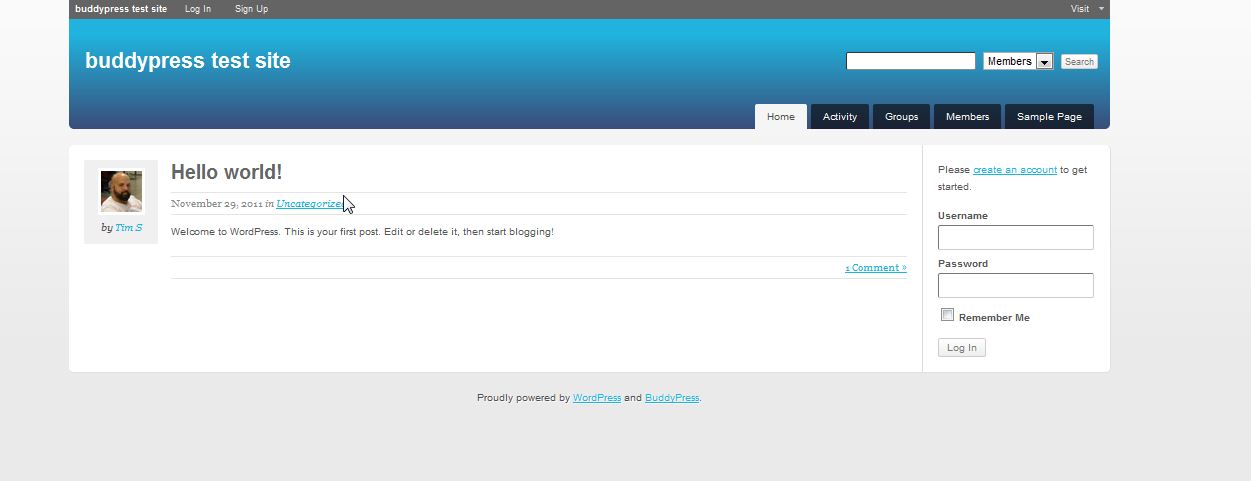Click the create an account link
Viewport: 1251px width, 481px height.
1015,170
